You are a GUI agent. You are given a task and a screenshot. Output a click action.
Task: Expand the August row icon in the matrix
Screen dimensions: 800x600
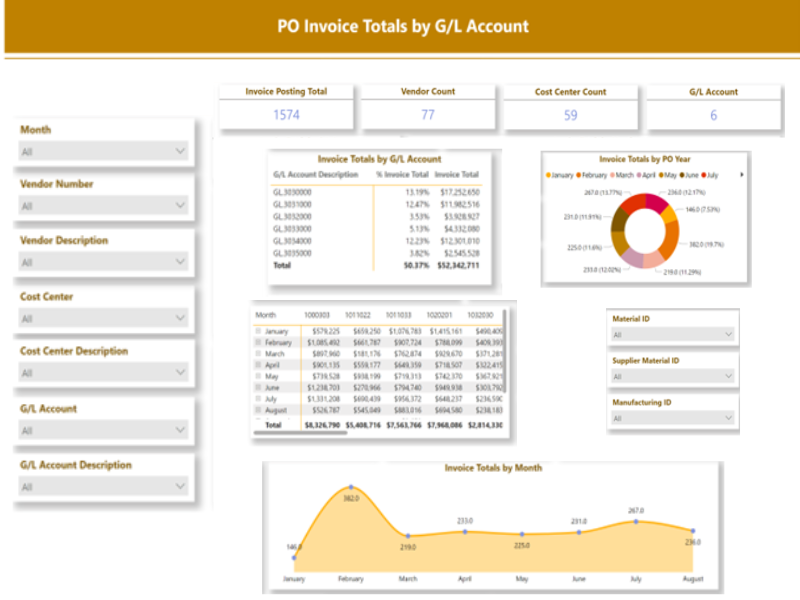(259, 409)
